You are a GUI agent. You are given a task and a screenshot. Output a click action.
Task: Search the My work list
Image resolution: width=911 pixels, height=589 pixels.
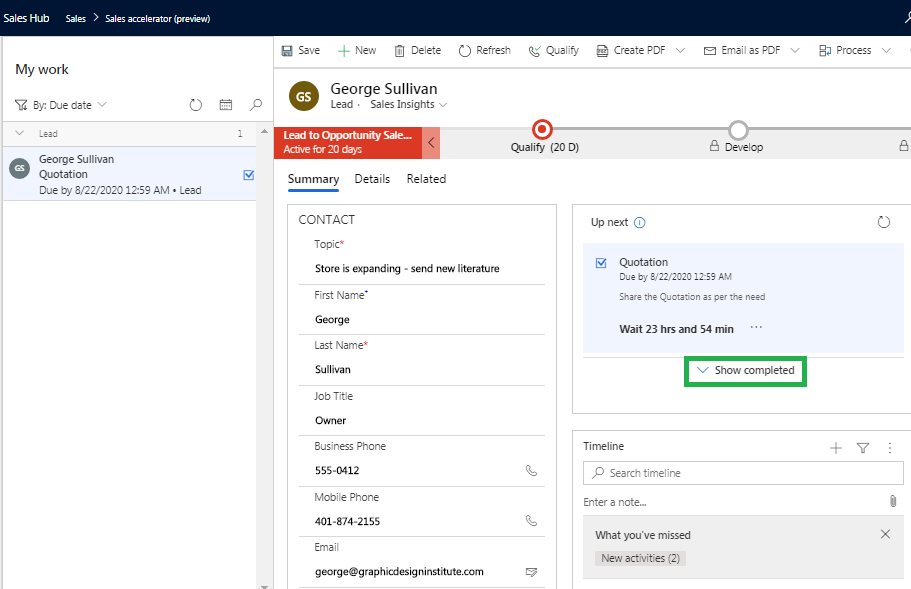tap(256, 105)
